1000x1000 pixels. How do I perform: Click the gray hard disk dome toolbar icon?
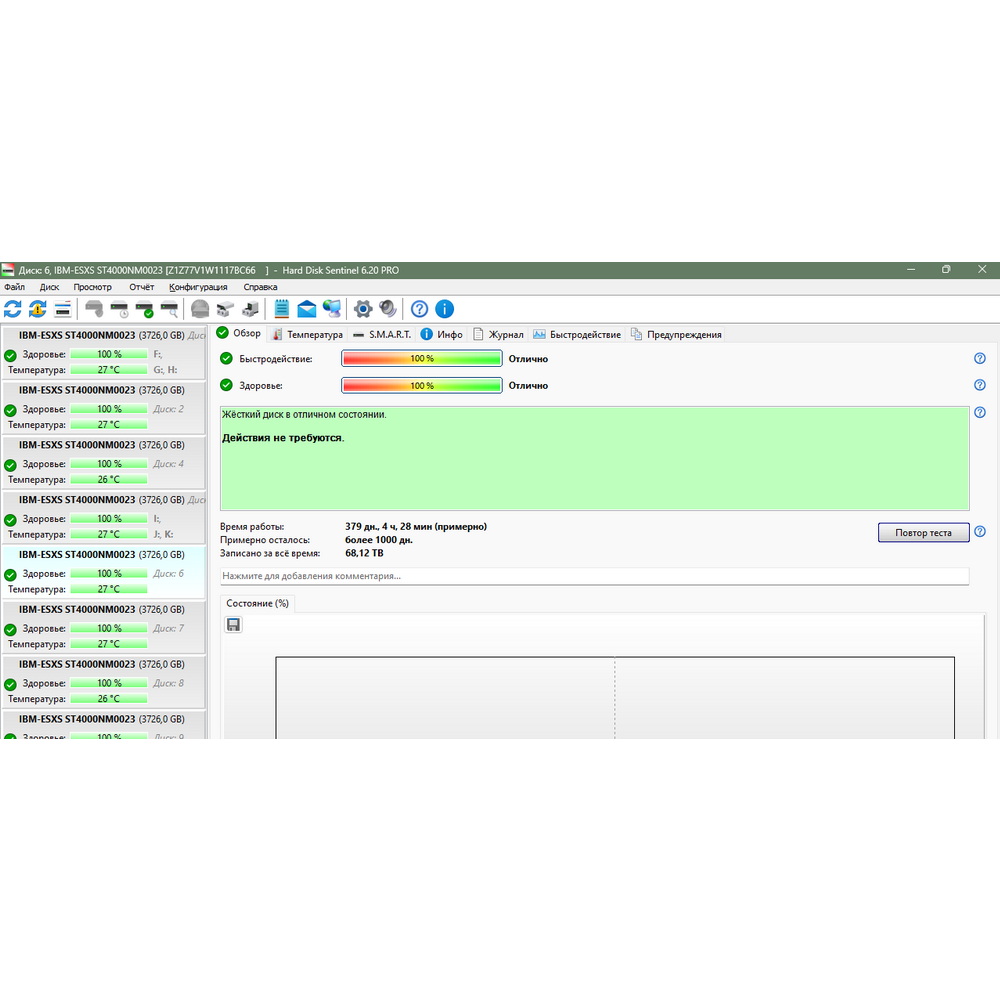pos(200,309)
